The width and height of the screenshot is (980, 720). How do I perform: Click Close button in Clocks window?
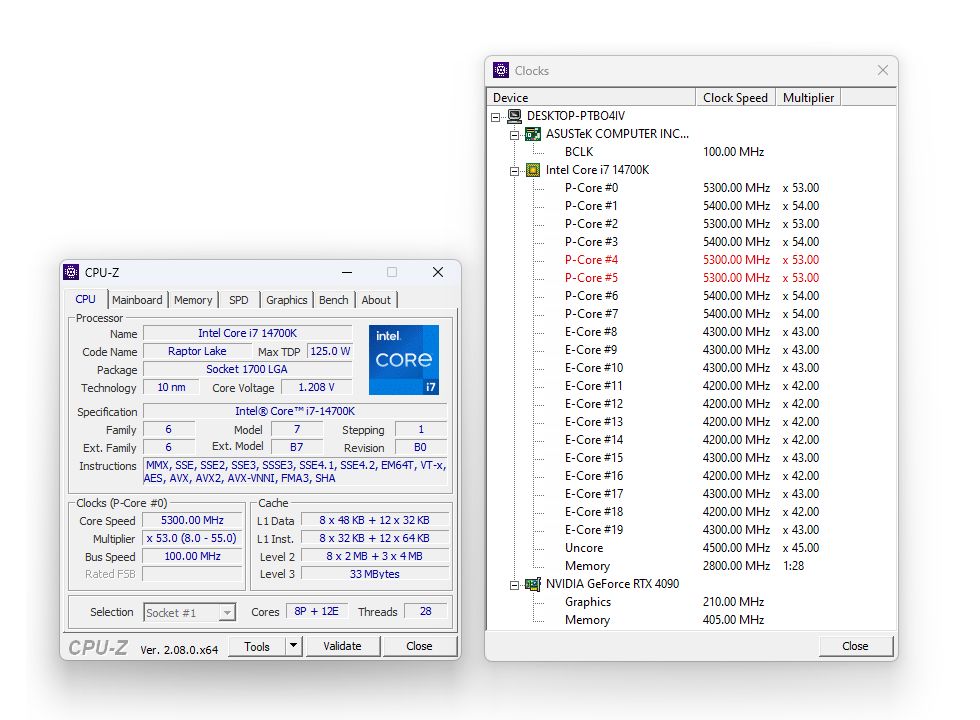point(855,646)
